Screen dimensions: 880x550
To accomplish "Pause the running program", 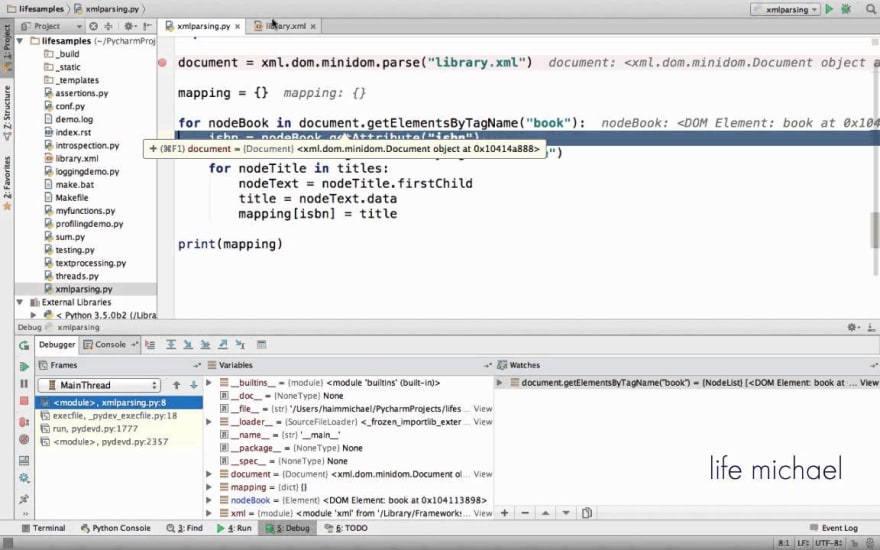I will (x=24, y=384).
